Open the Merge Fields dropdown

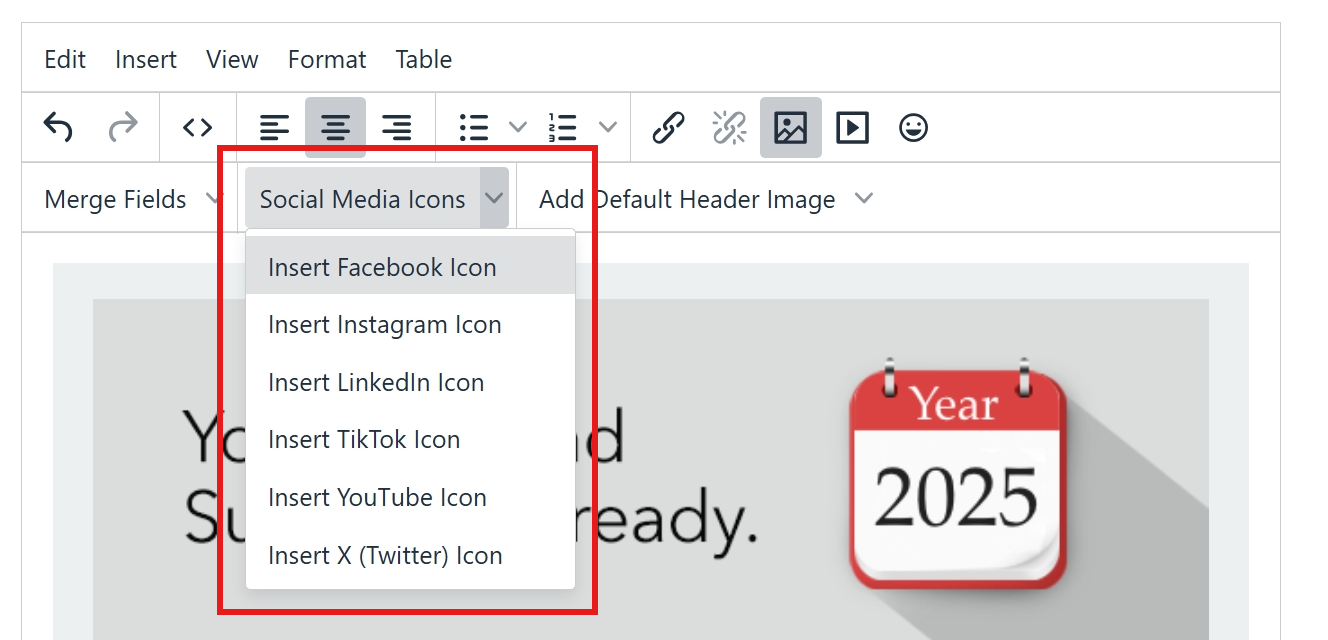133,199
